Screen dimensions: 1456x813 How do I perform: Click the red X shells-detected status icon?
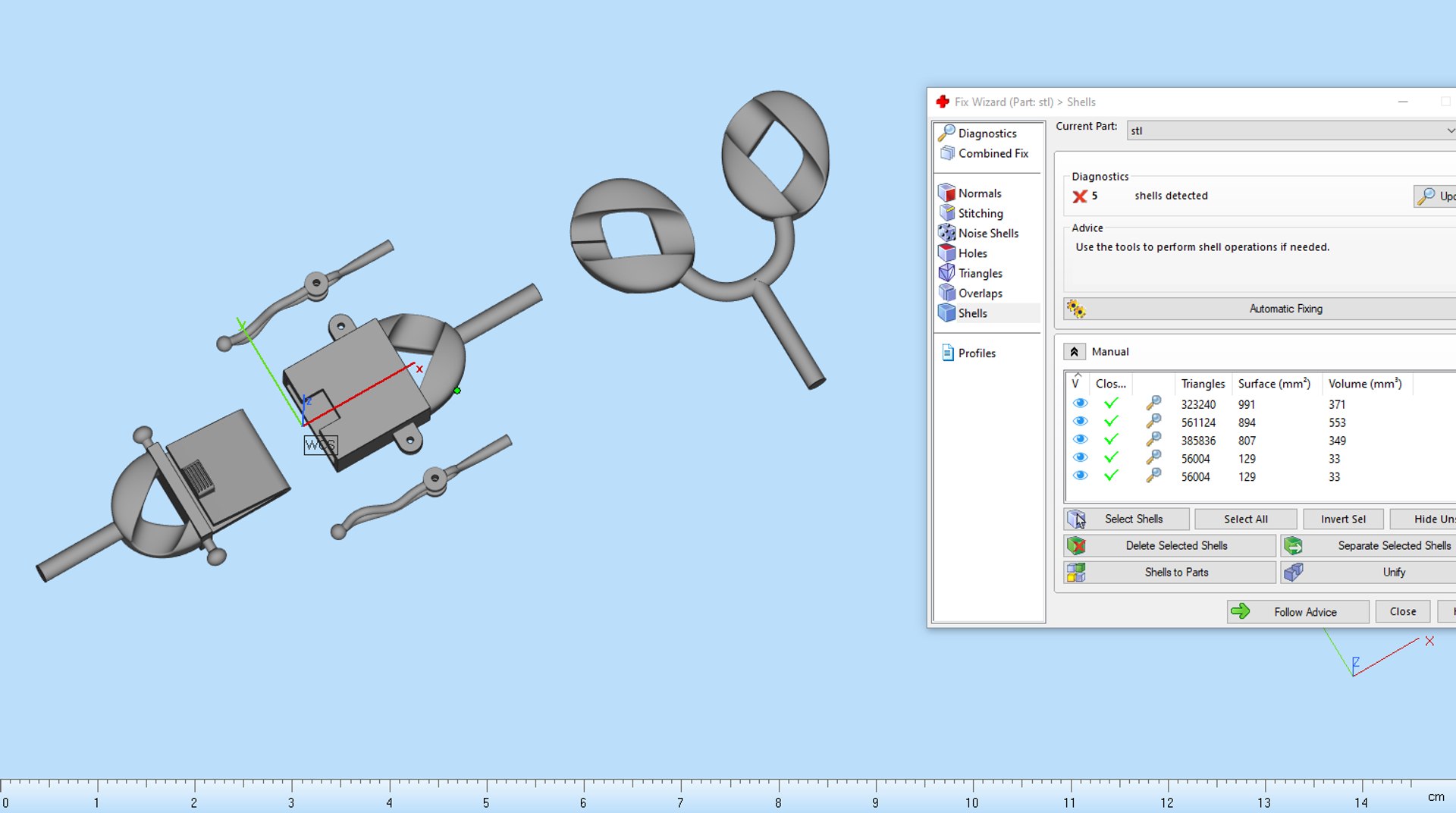pos(1080,196)
